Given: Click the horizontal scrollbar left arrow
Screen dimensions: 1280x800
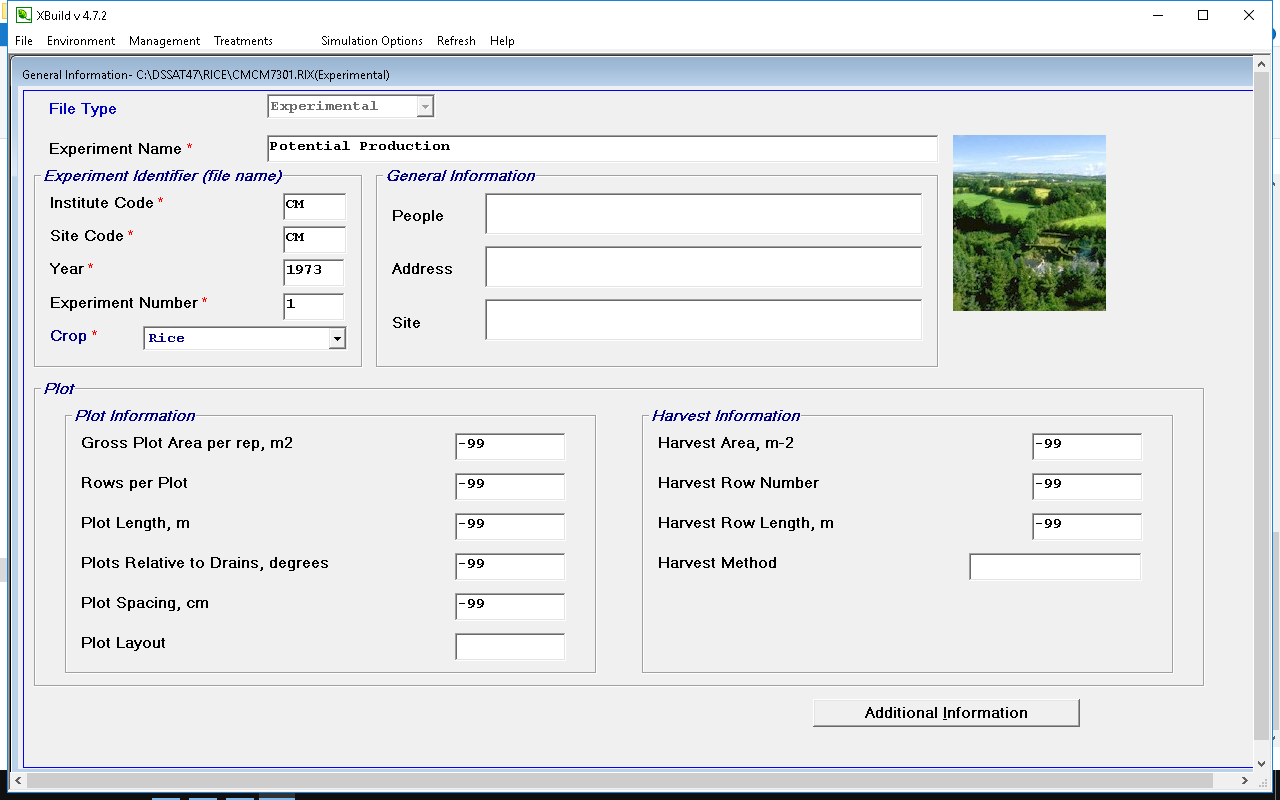Looking at the screenshot, I should [18, 780].
